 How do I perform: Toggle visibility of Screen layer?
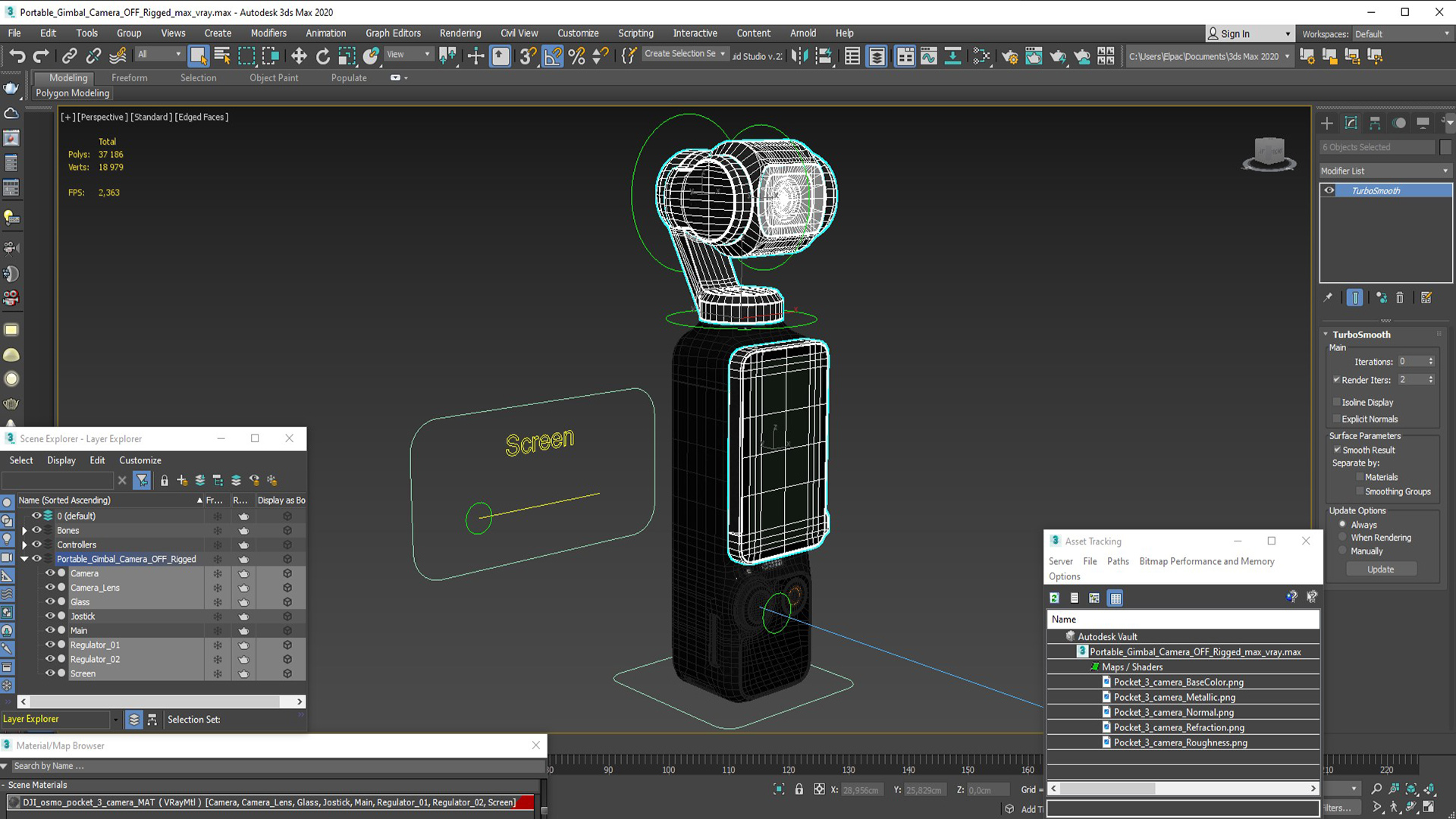(49, 673)
